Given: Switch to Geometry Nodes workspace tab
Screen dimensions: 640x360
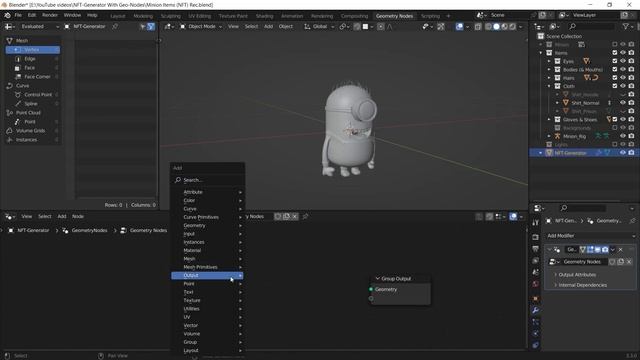Looking at the screenshot, I should pos(394,16).
